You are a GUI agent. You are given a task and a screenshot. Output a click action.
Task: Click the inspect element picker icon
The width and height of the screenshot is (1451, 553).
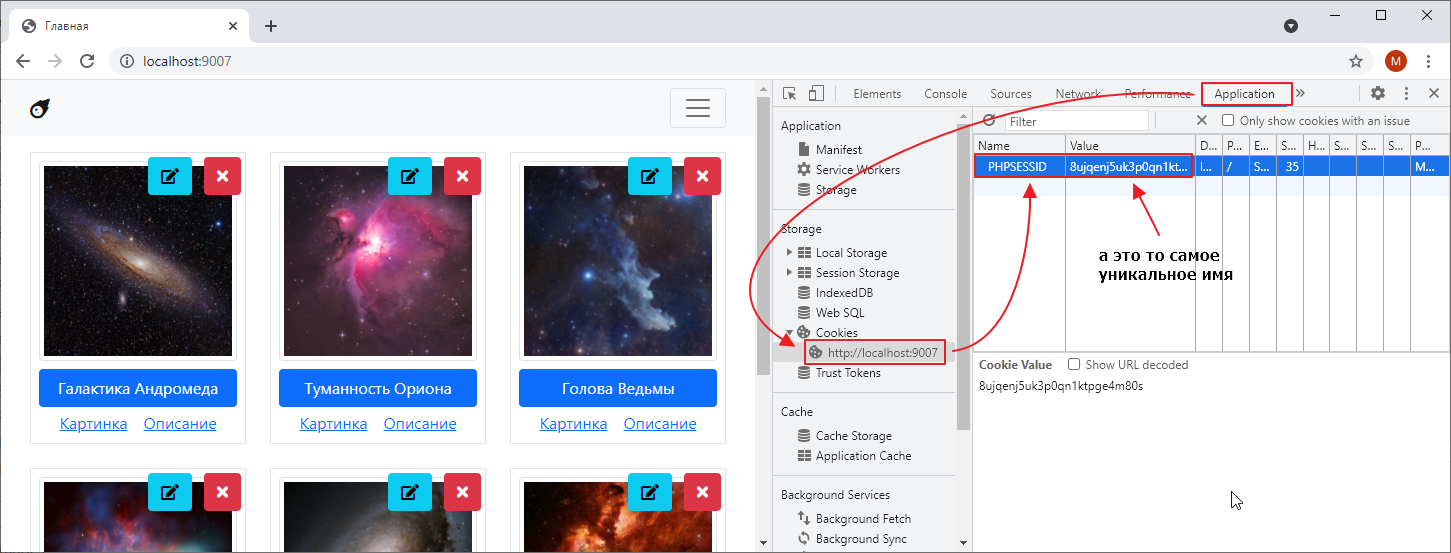789,94
